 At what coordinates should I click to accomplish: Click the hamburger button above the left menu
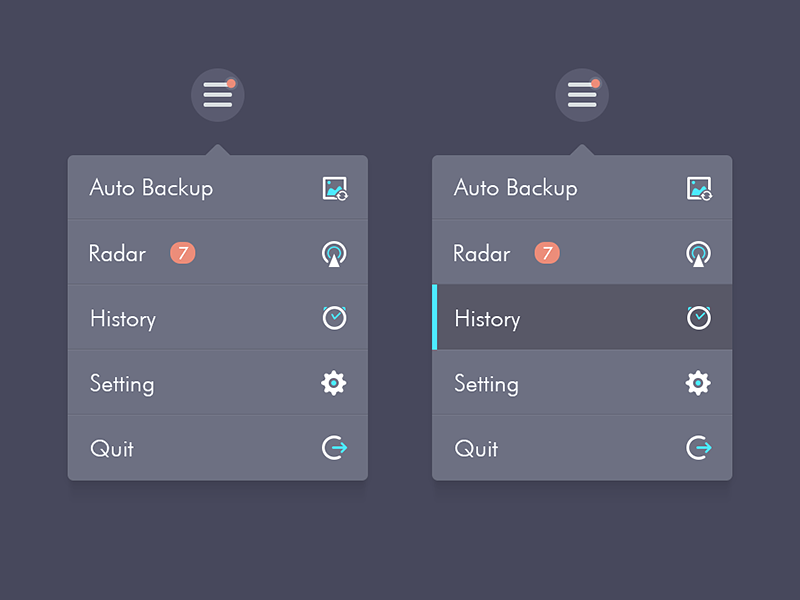218,96
